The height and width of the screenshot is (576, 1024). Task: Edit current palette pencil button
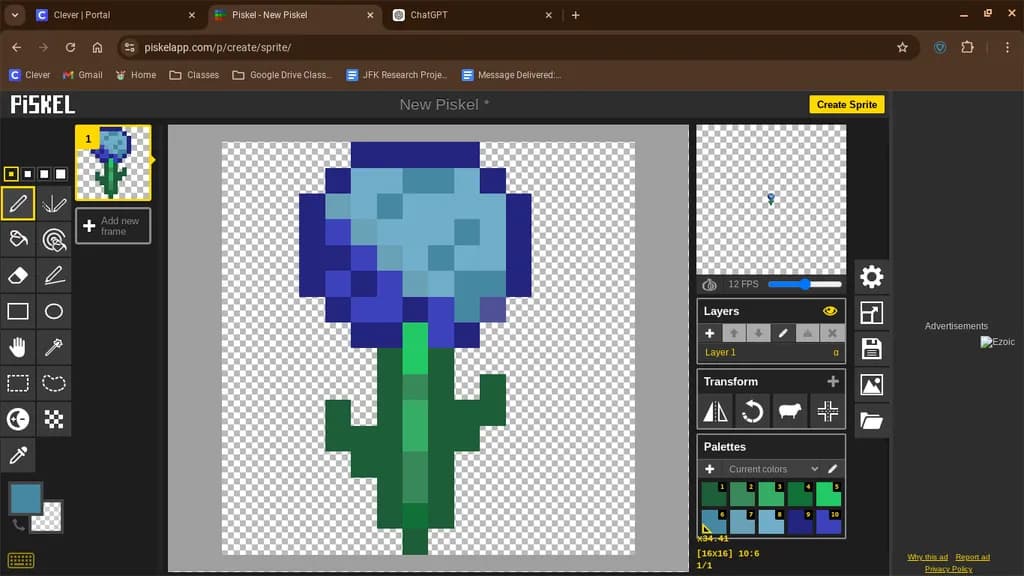pyautogui.click(x=833, y=469)
